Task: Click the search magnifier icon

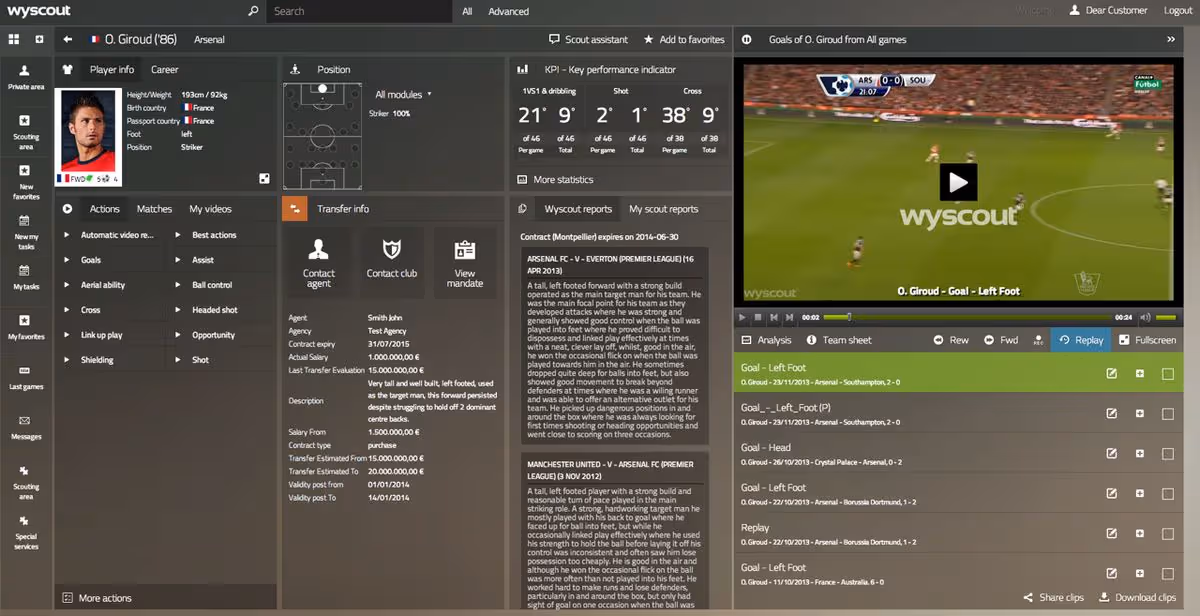Action: (254, 11)
